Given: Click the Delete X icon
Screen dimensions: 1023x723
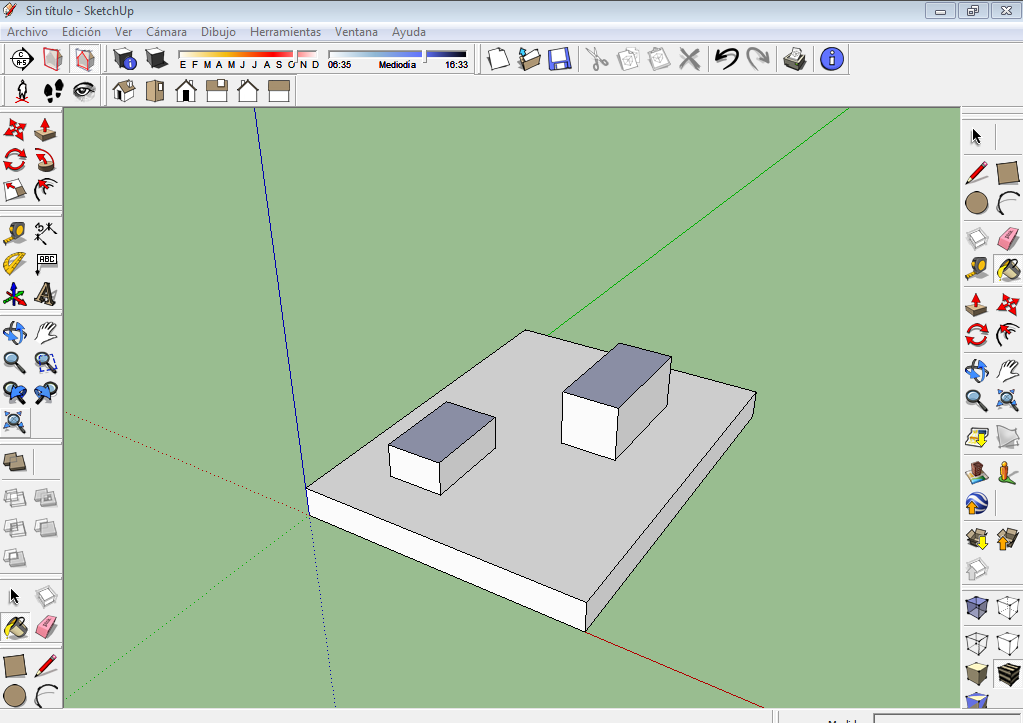Looking at the screenshot, I should pyautogui.click(x=690, y=59).
